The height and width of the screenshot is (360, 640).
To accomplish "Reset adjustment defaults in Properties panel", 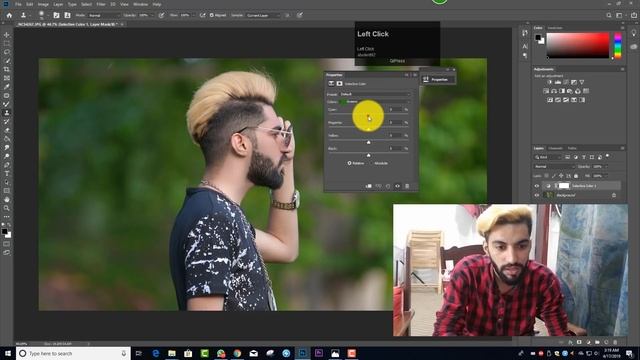I will (388, 186).
